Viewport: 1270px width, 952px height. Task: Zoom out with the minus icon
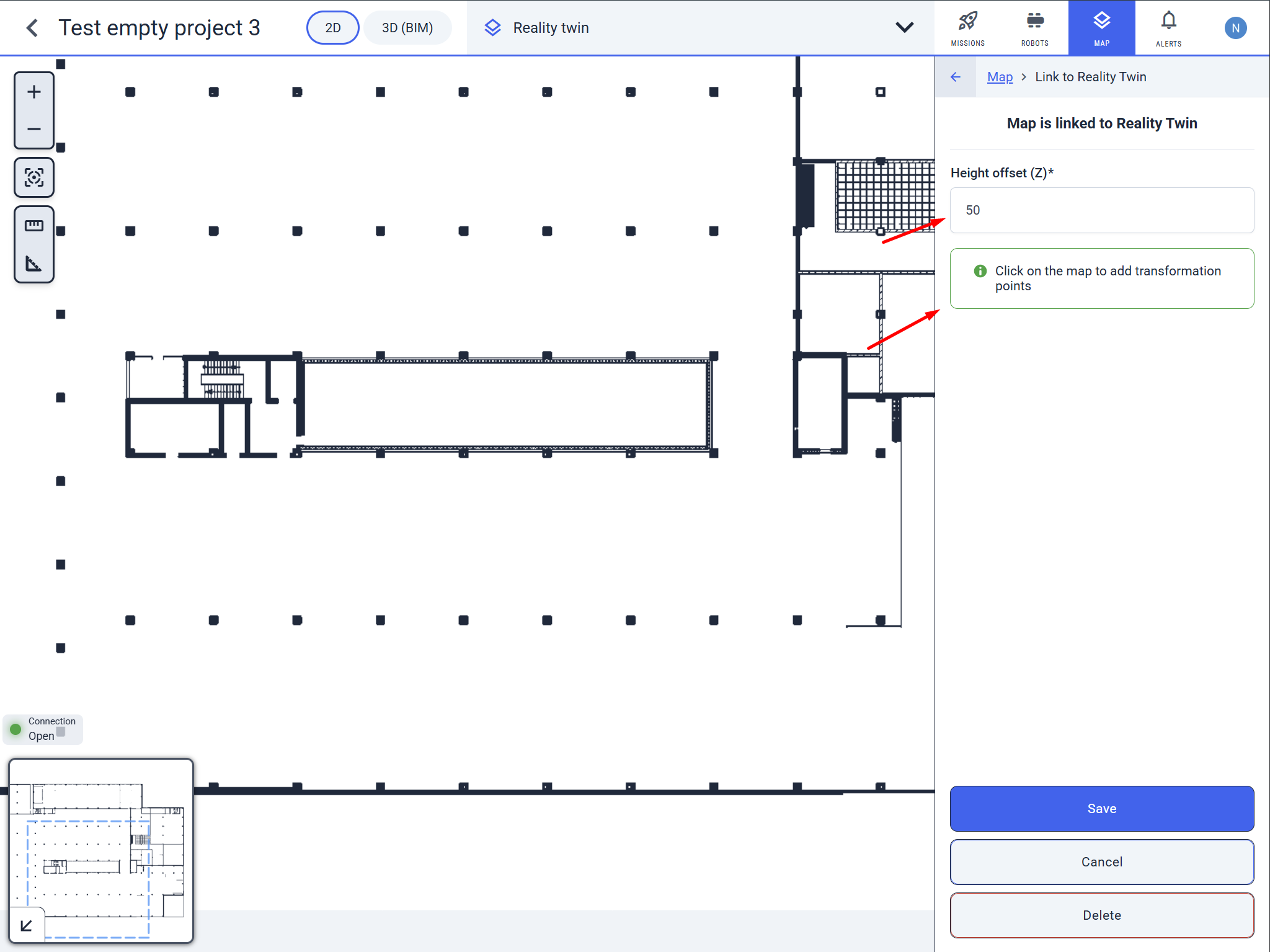tap(34, 129)
